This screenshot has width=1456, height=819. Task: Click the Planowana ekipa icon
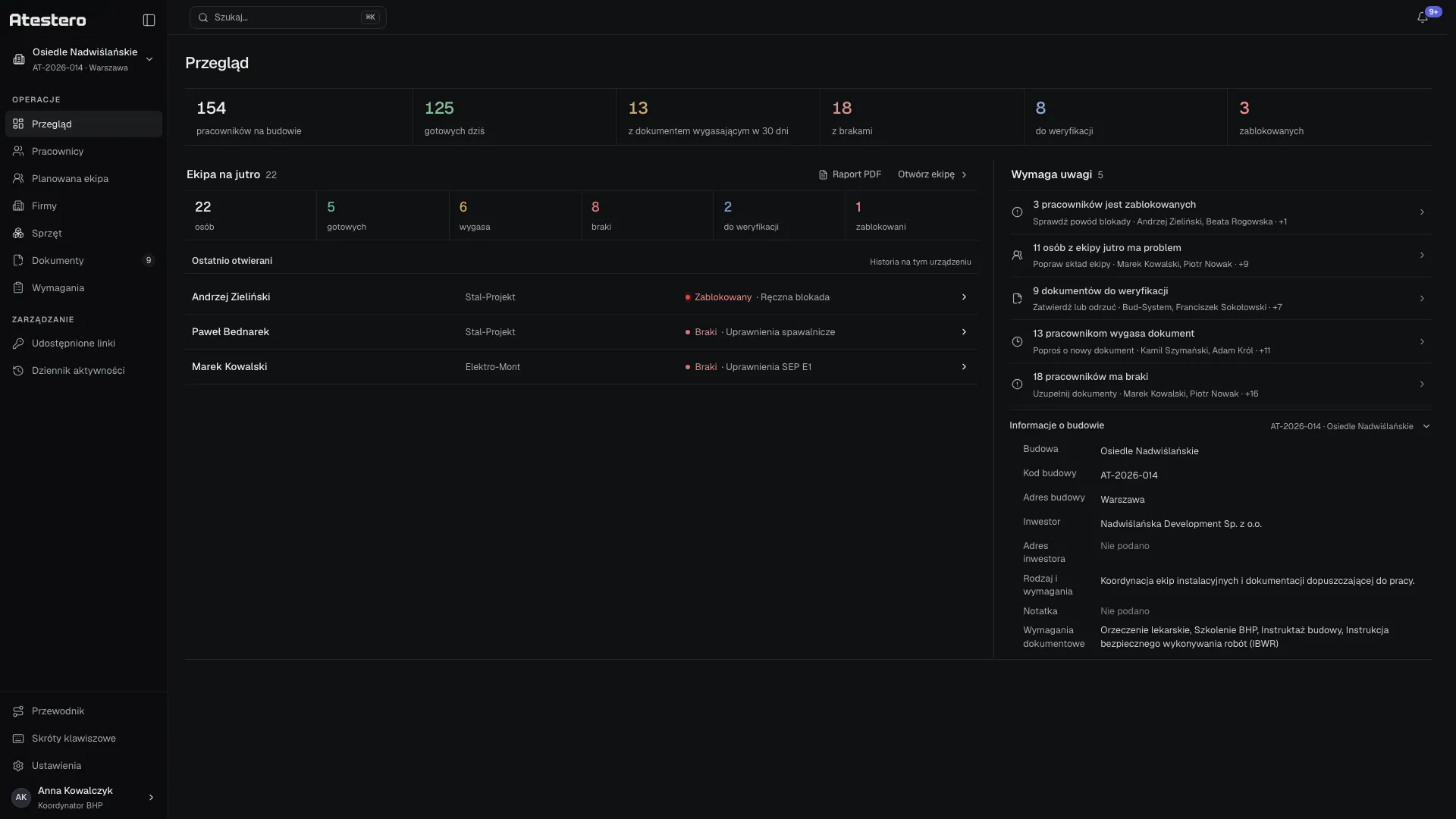point(18,178)
